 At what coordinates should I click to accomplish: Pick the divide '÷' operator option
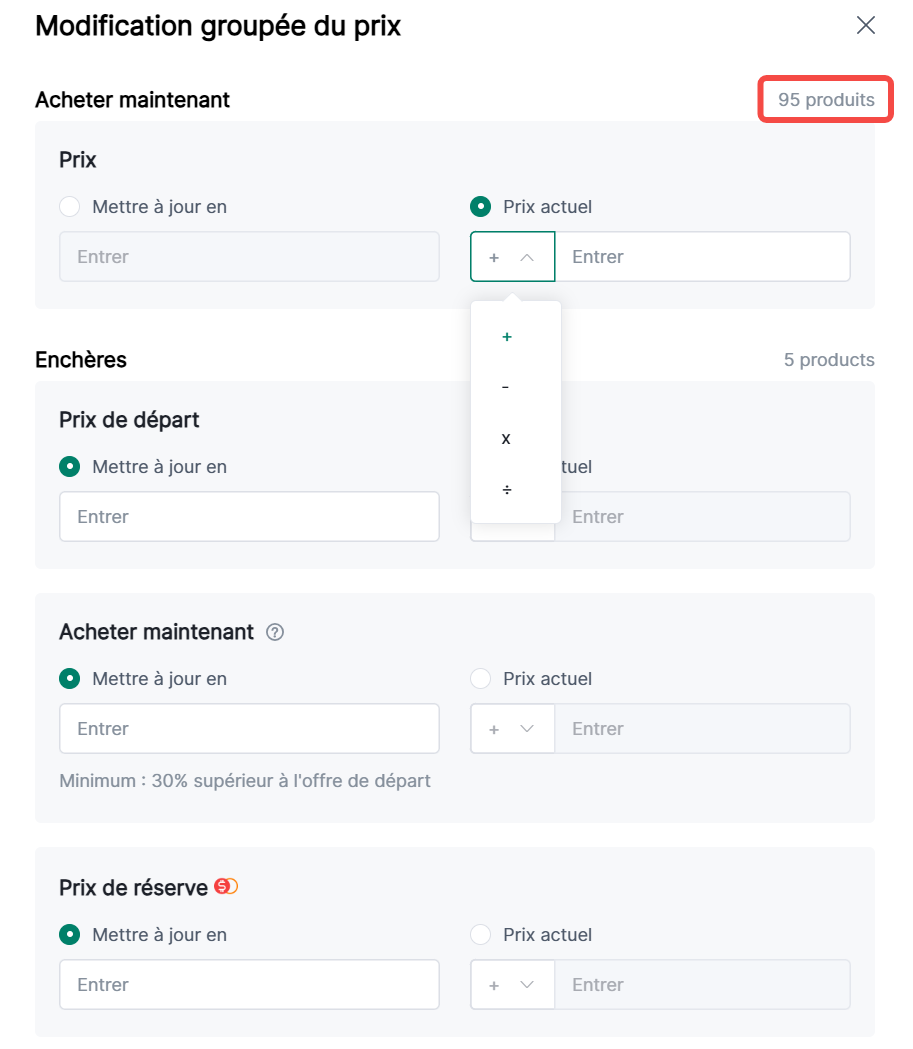pyautogui.click(x=507, y=490)
